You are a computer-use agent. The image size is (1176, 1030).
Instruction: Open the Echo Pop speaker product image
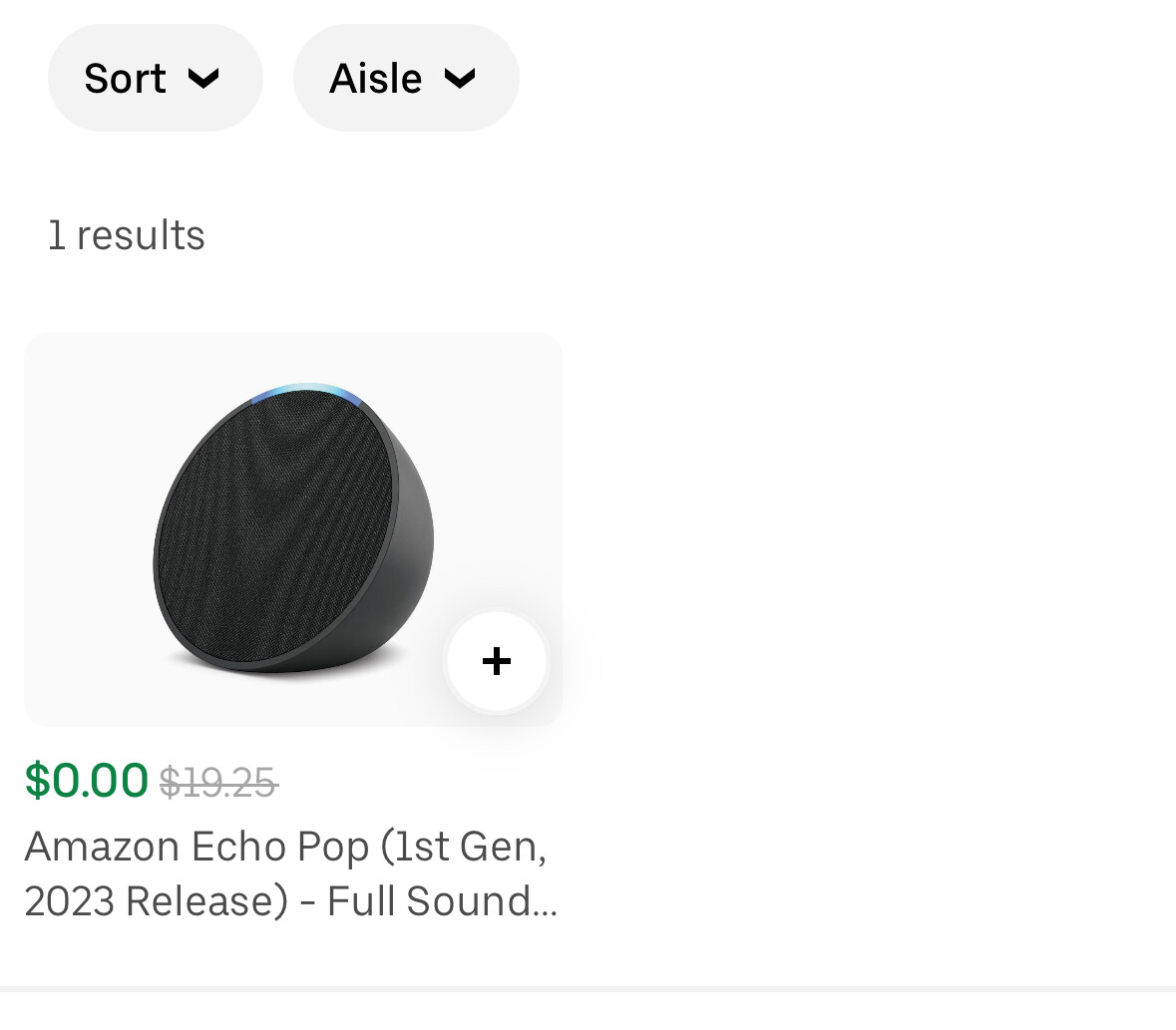[x=293, y=528]
